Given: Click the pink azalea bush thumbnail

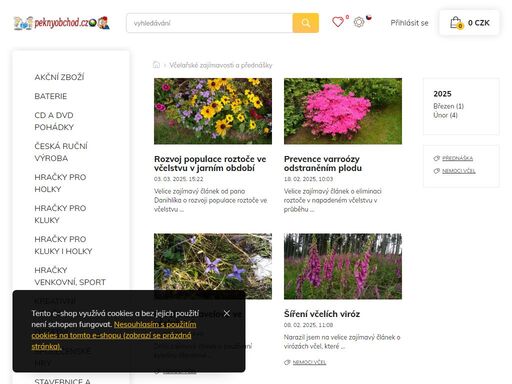Looking at the screenshot, I should (x=343, y=111).
